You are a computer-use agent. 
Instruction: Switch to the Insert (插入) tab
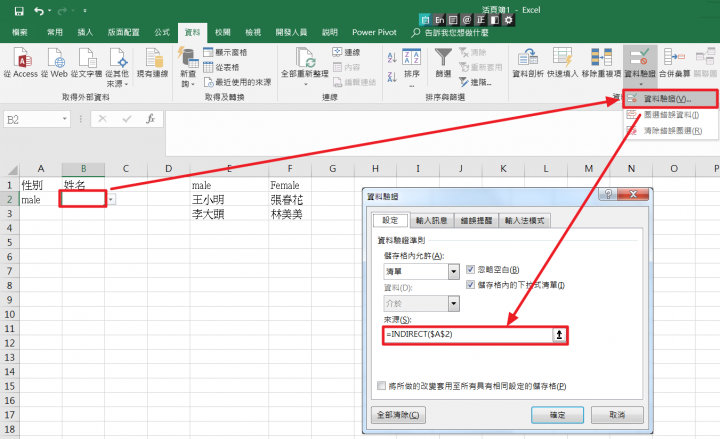(85, 32)
